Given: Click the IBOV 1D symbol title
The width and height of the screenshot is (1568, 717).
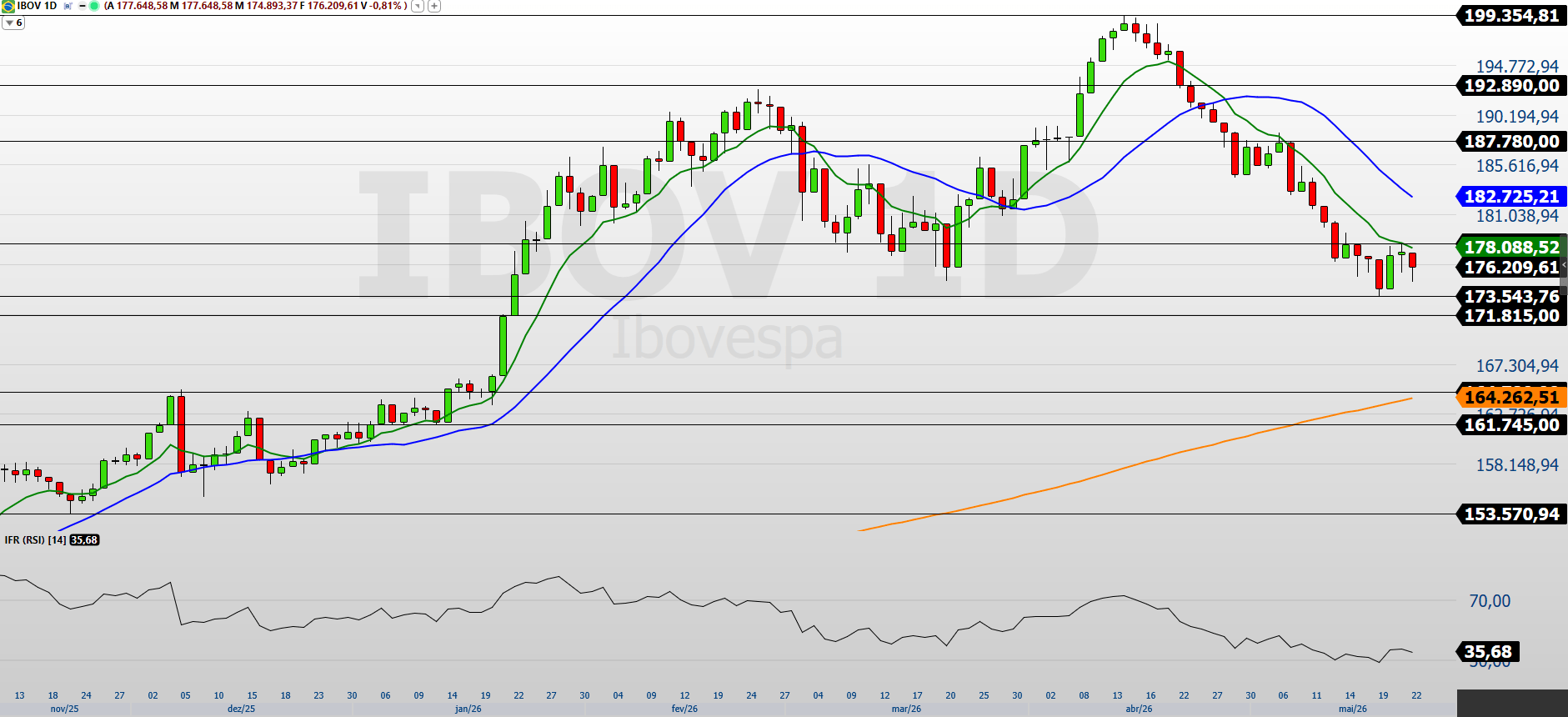Looking at the screenshot, I should (37, 6).
